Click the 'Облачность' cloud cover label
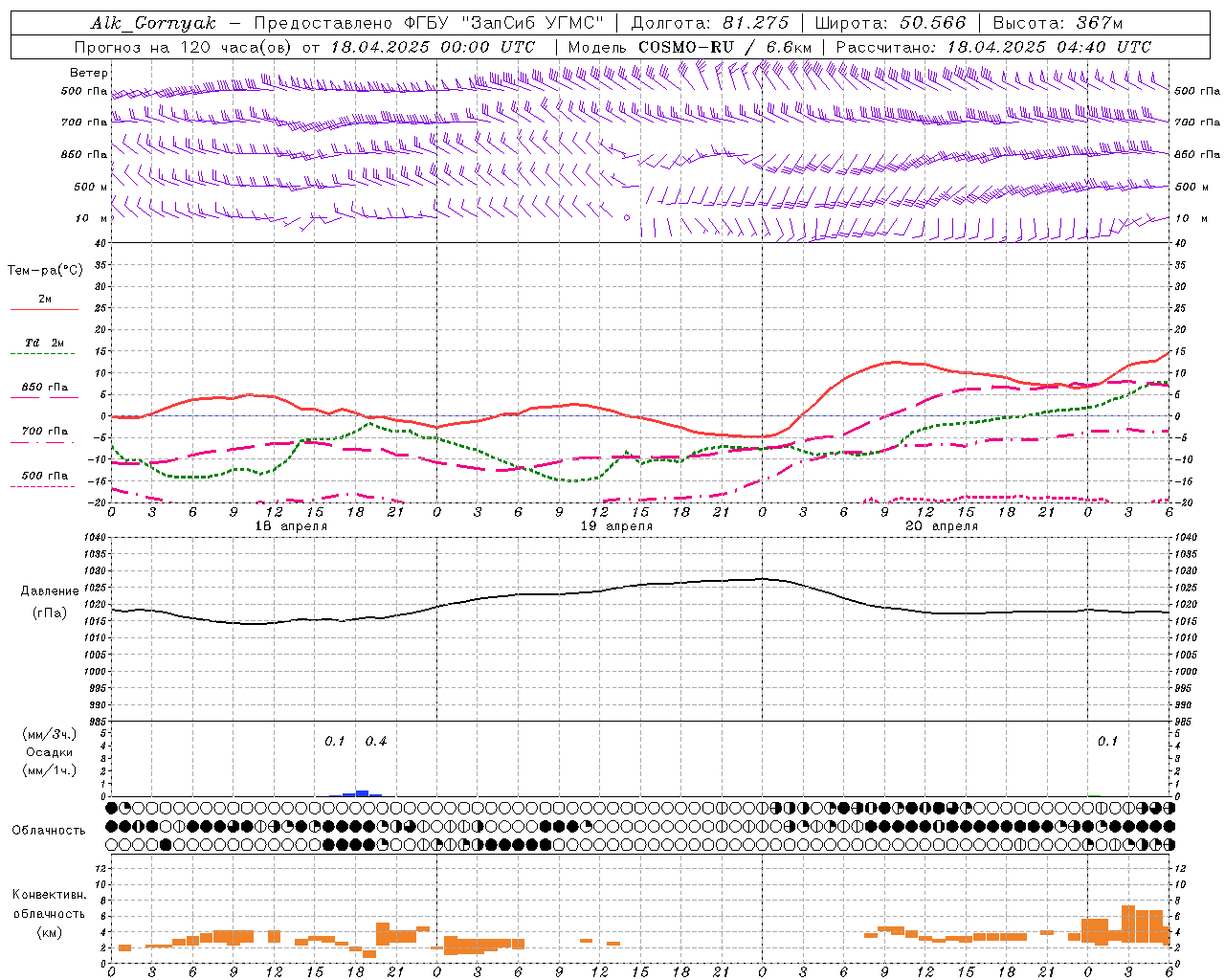This screenshot has height=980, width=1225. click(x=49, y=830)
